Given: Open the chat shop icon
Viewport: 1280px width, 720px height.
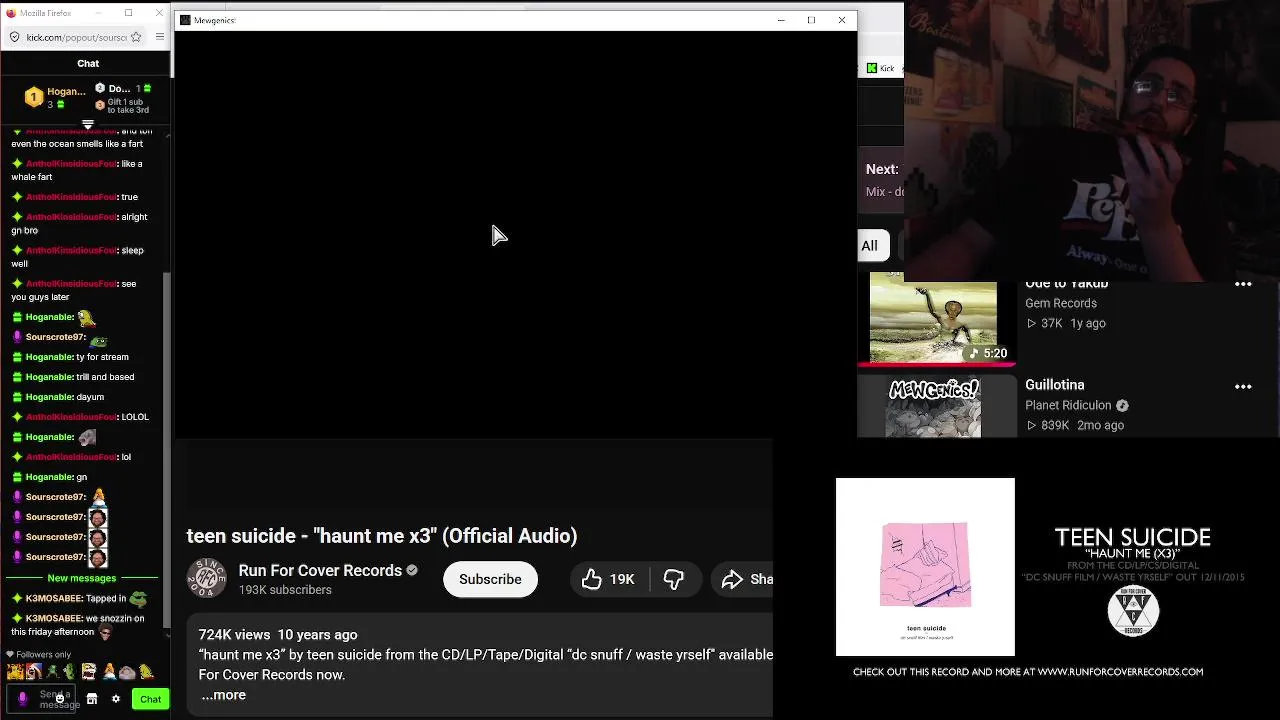Looking at the screenshot, I should tap(92, 699).
